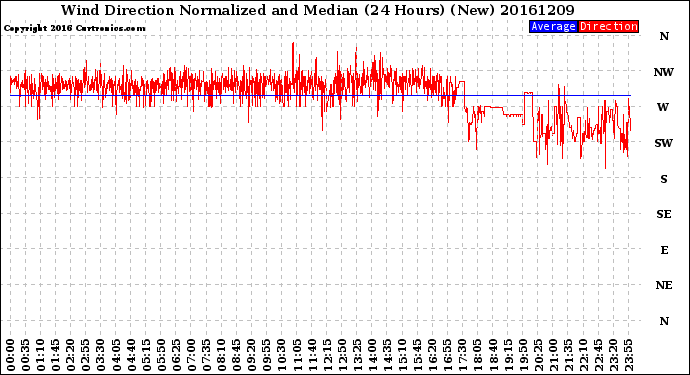690x375 pixels.
Task: Click the 23:20 time axis label
Action: point(613,355)
